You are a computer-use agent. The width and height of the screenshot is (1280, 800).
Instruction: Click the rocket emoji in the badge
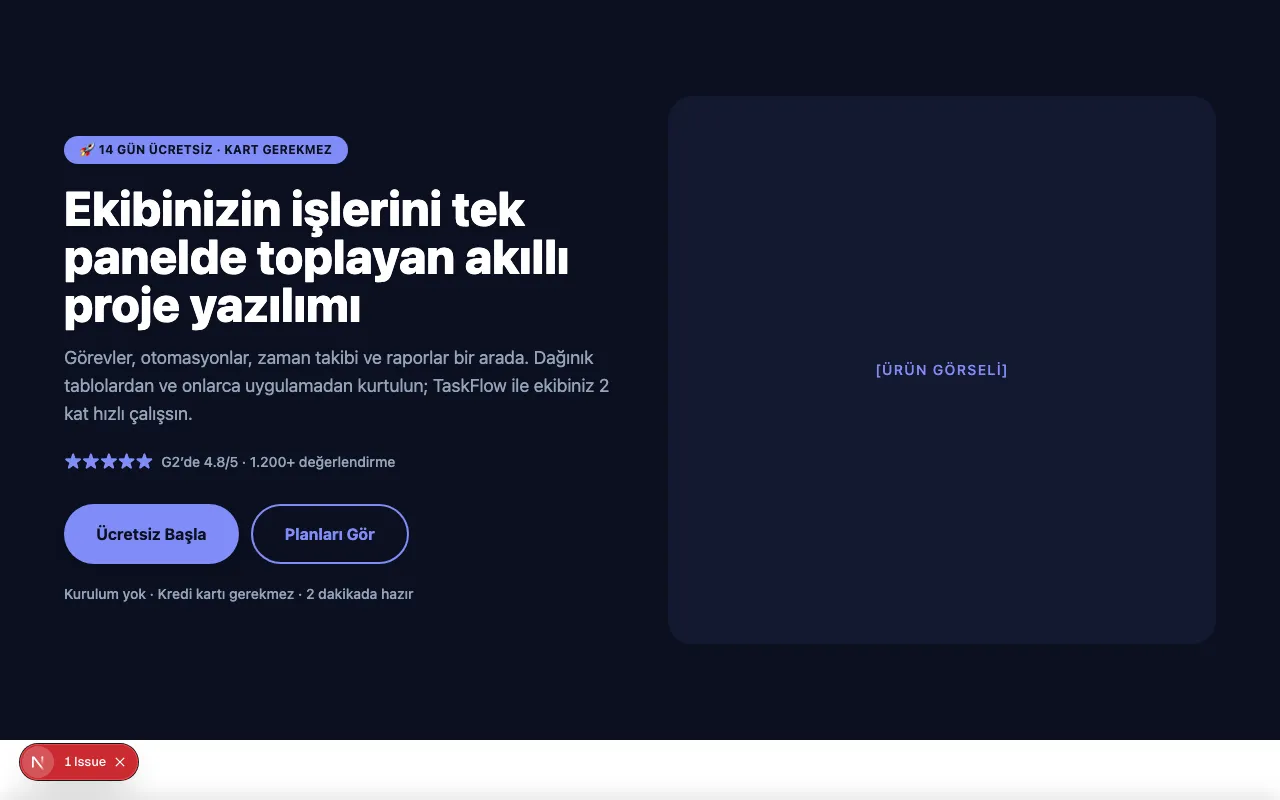point(87,150)
